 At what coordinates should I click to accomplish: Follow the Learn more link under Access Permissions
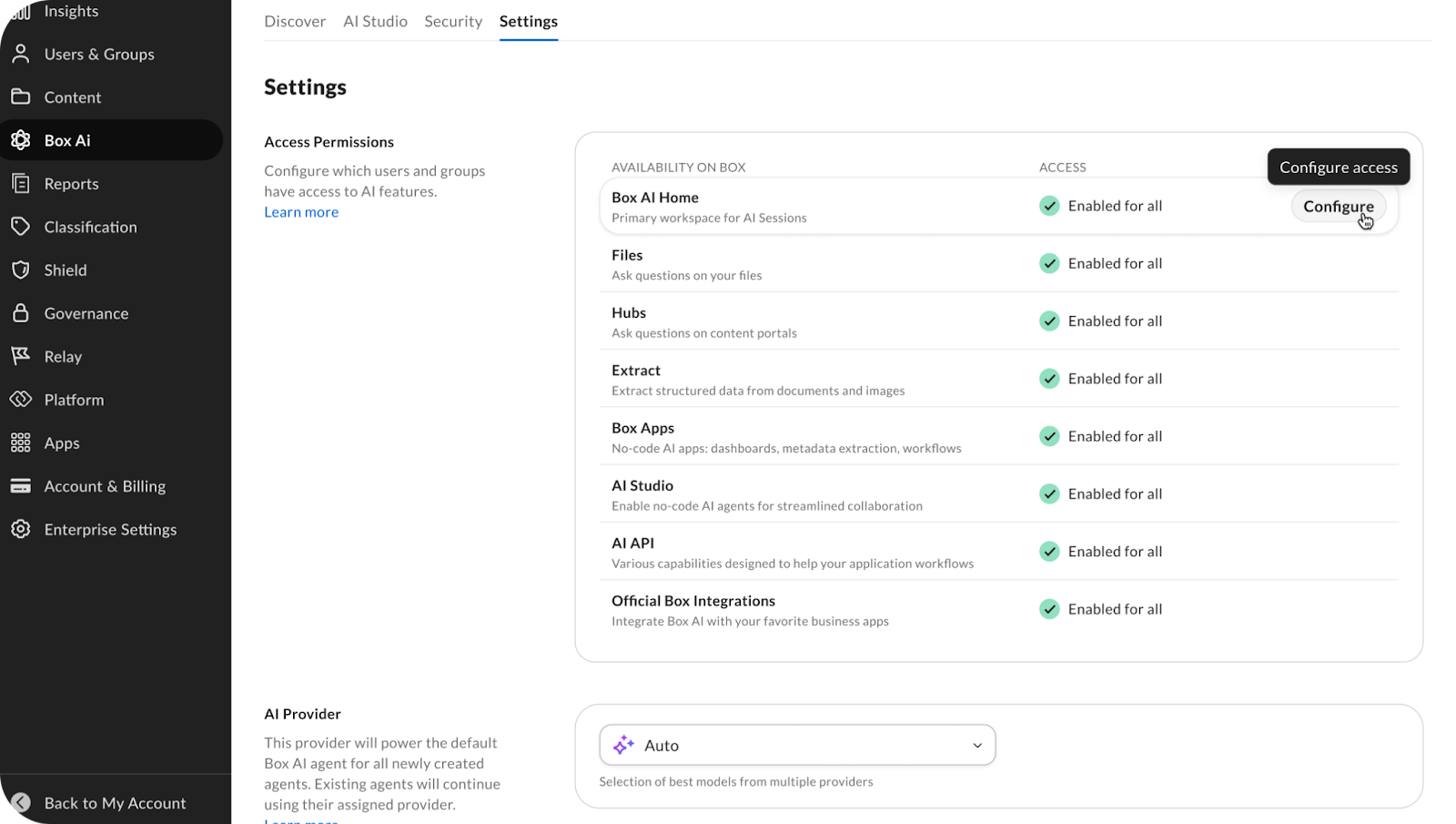(301, 212)
